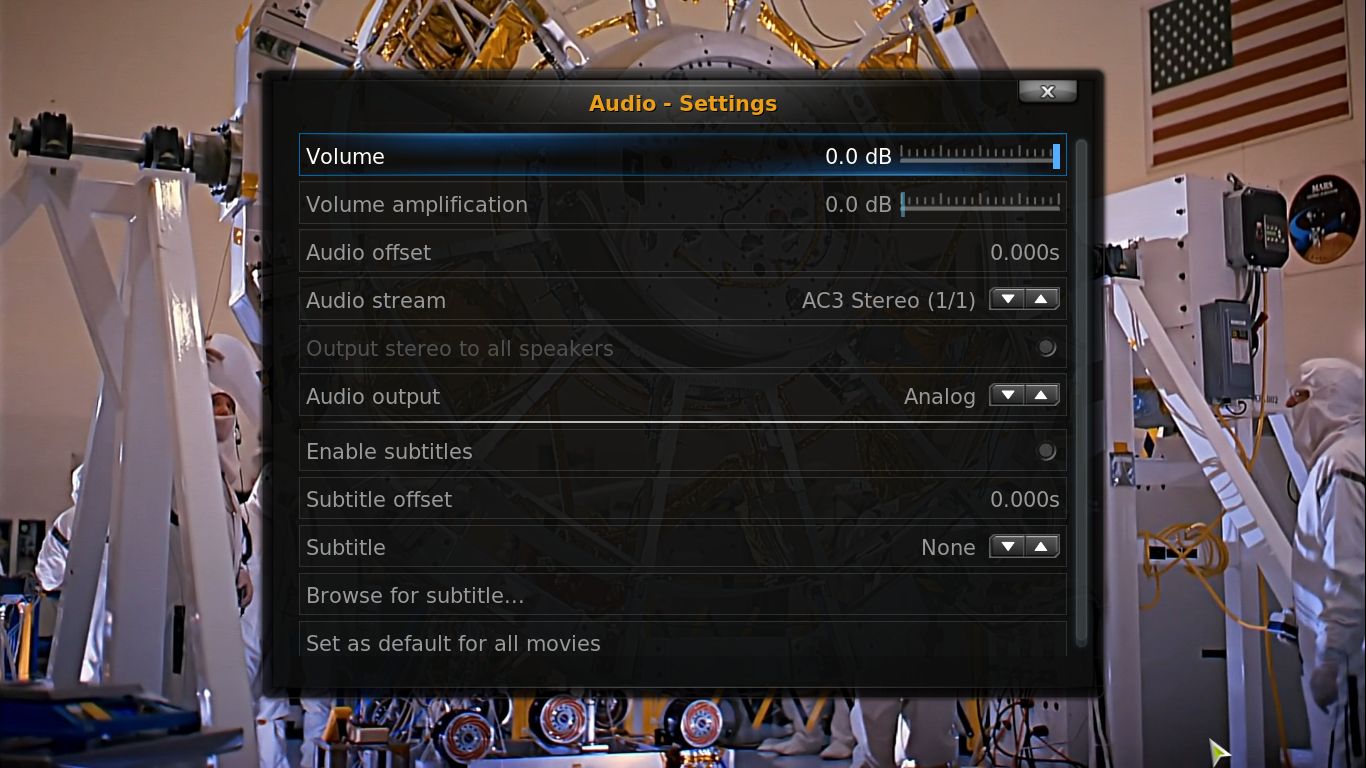Select the Enable subtitles row
This screenshot has height=768, width=1366.
[x=683, y=451]
